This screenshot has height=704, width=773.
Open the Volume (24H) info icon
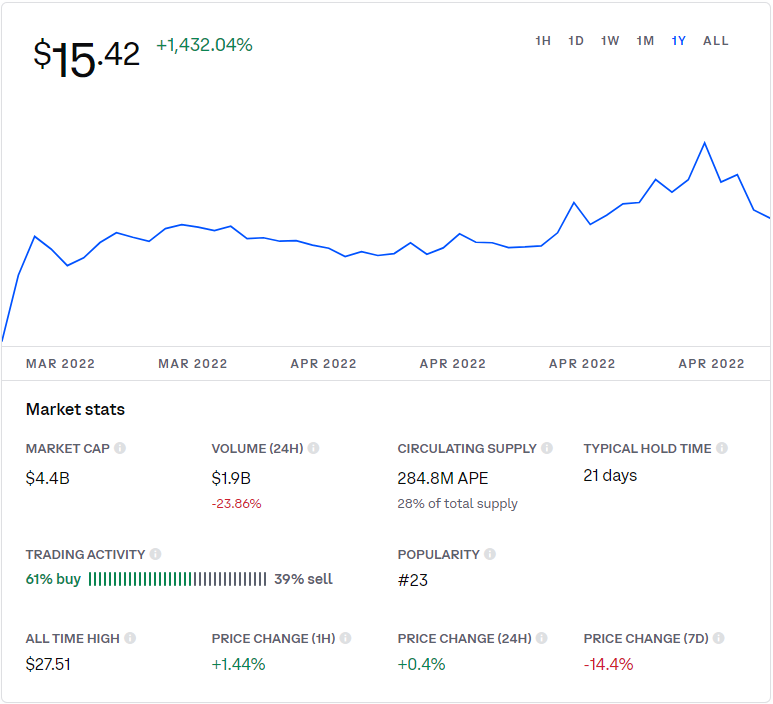(x=314, y=448)
